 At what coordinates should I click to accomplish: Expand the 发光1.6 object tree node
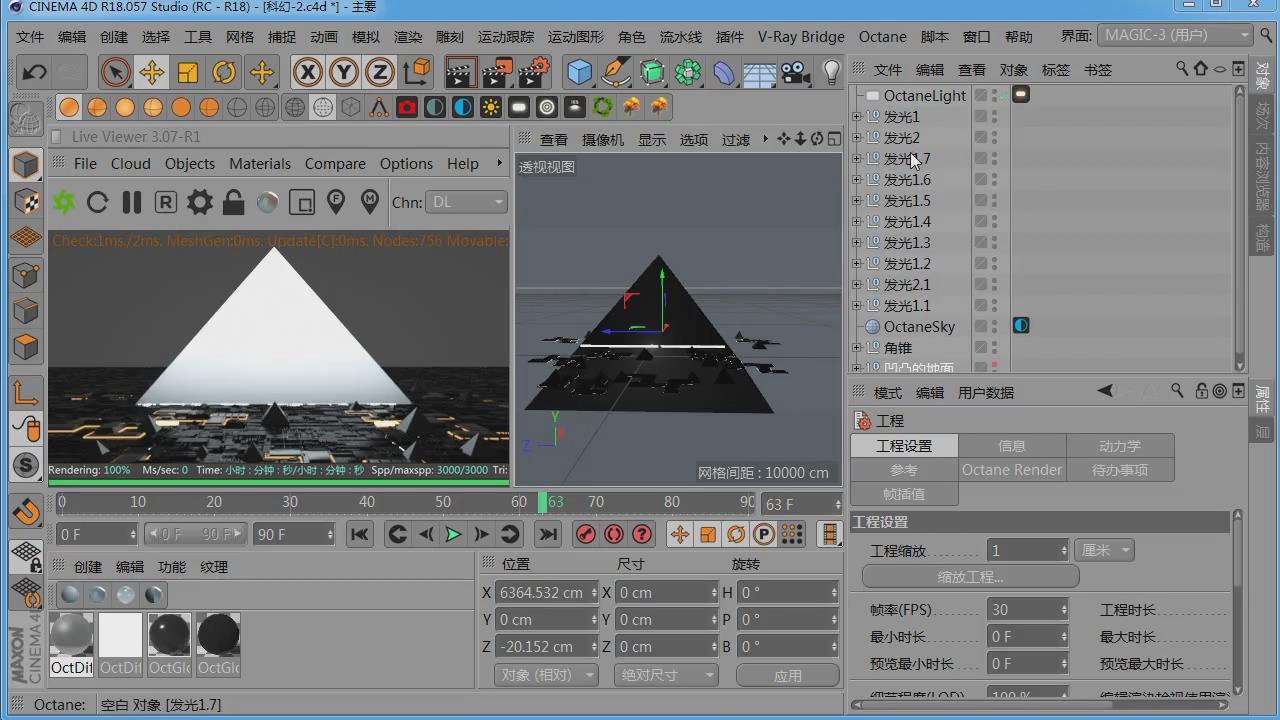point(856,180)
